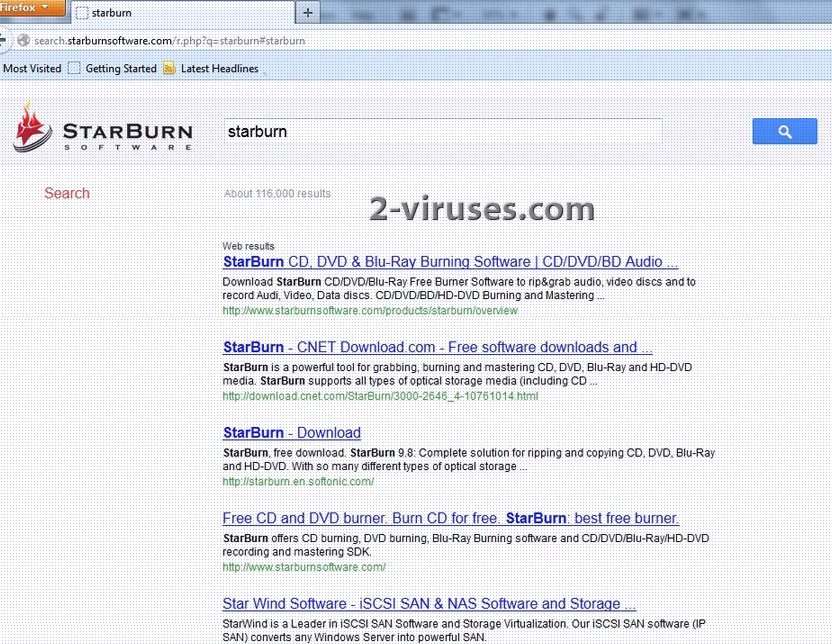Click the starburn.en.softonic.com green URL
832x644 pixels.
pyautogui.click(x=298, y=481)
